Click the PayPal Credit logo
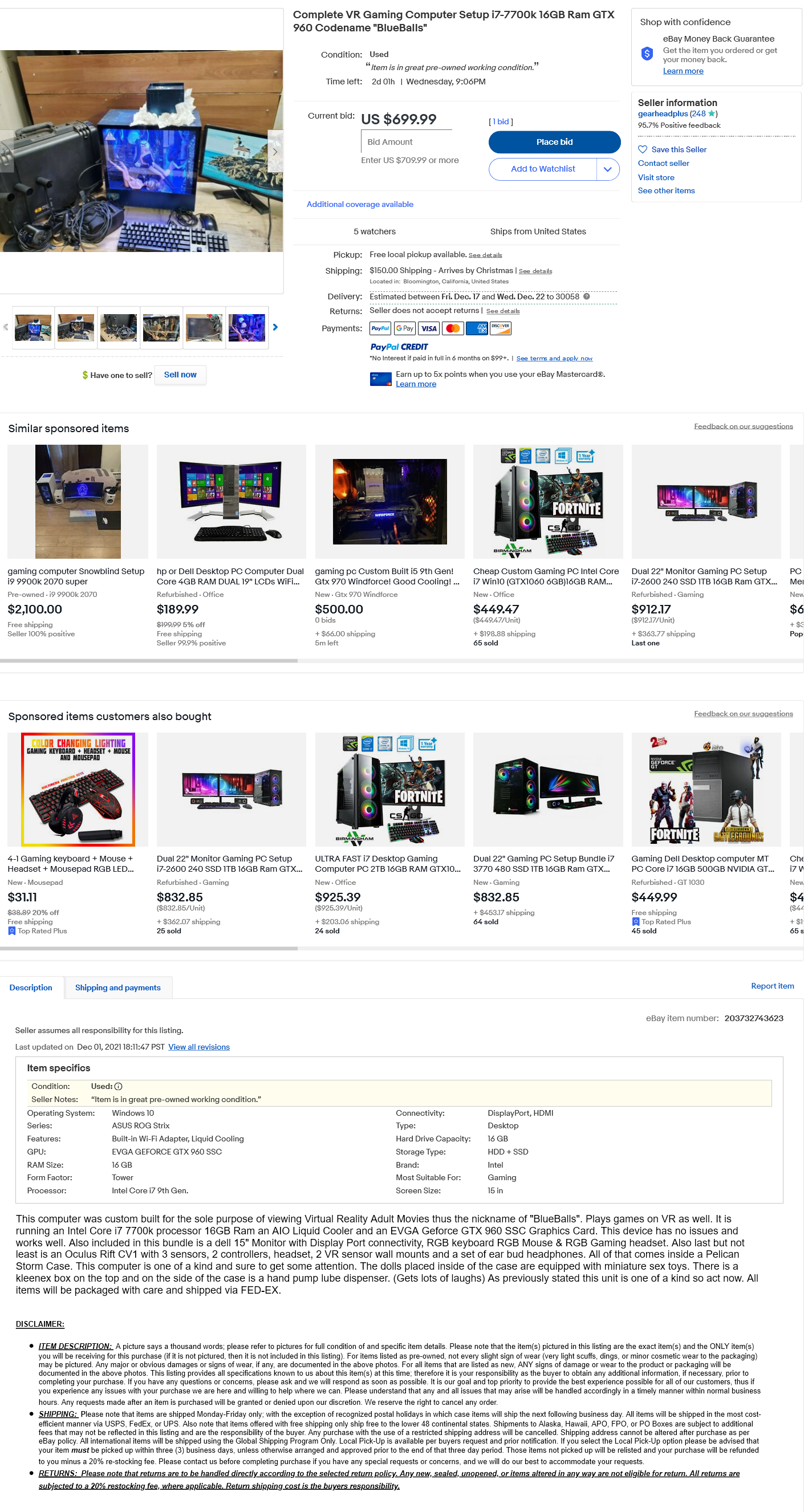804x1512 pixels. pos(399,347)
